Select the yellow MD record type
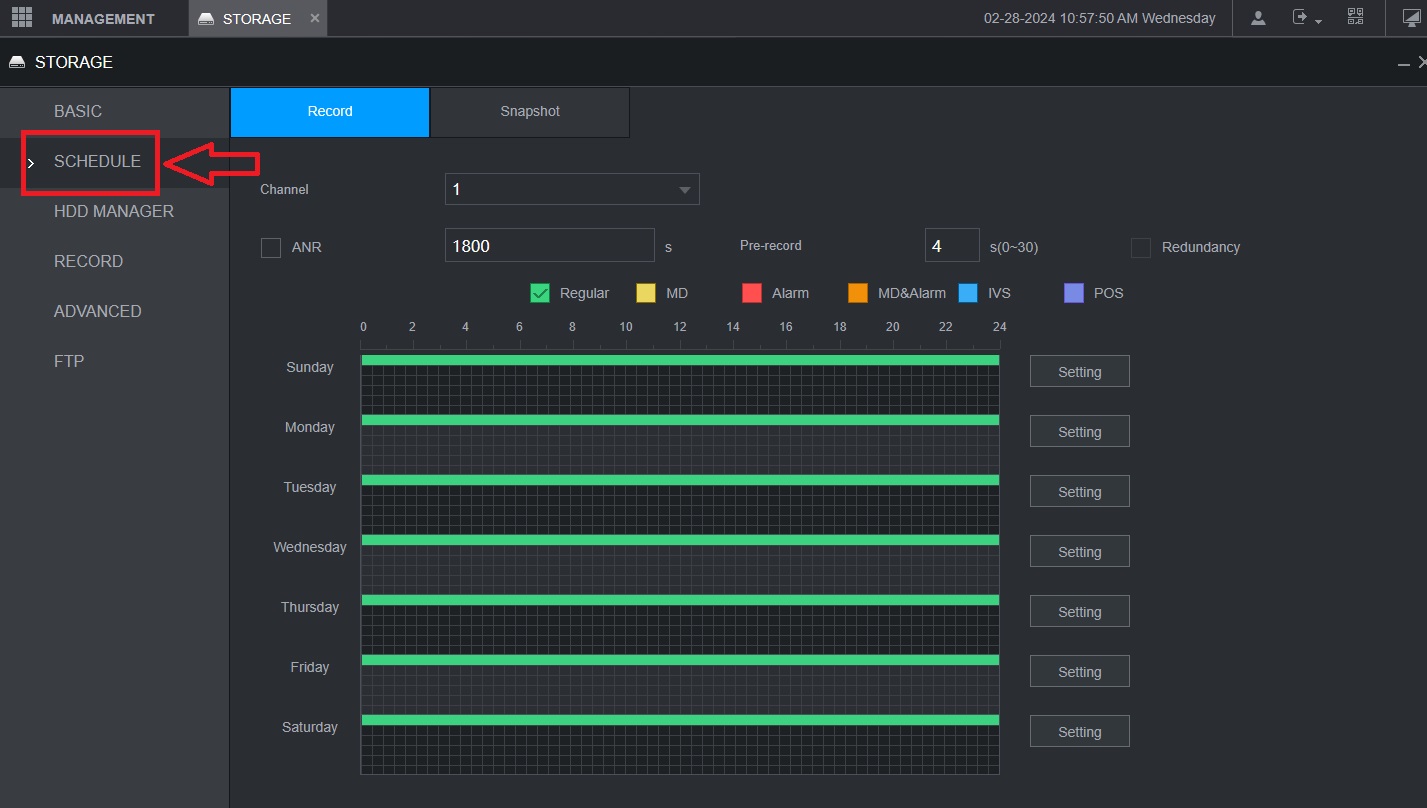 (x=646, y=293)
